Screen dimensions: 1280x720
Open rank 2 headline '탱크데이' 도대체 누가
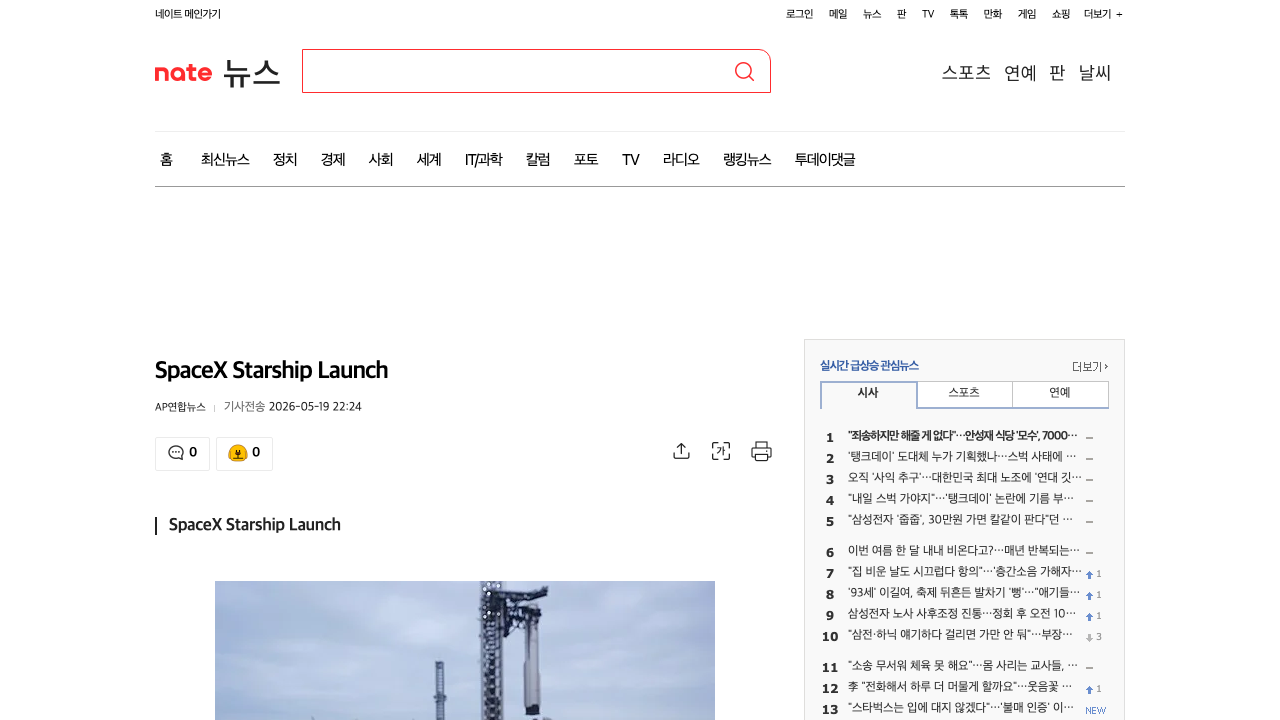click(962, 458)
